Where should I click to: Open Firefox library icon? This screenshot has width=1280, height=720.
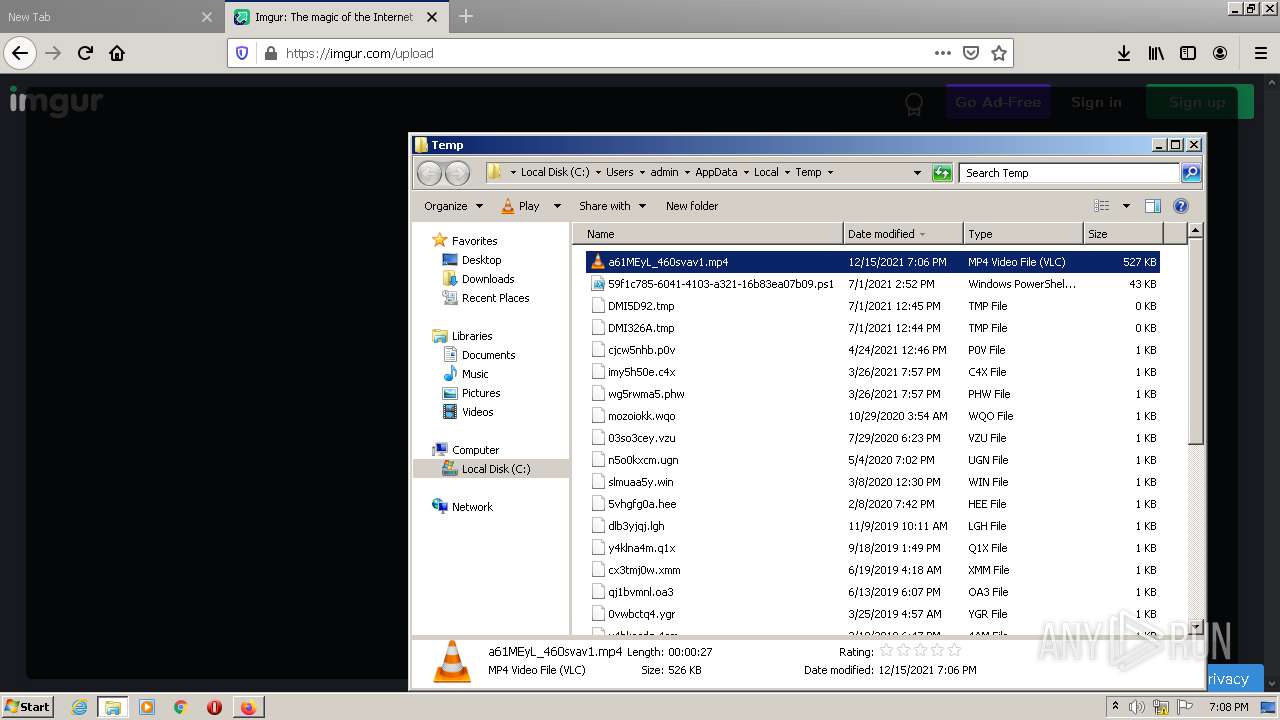pos(1156,53)
